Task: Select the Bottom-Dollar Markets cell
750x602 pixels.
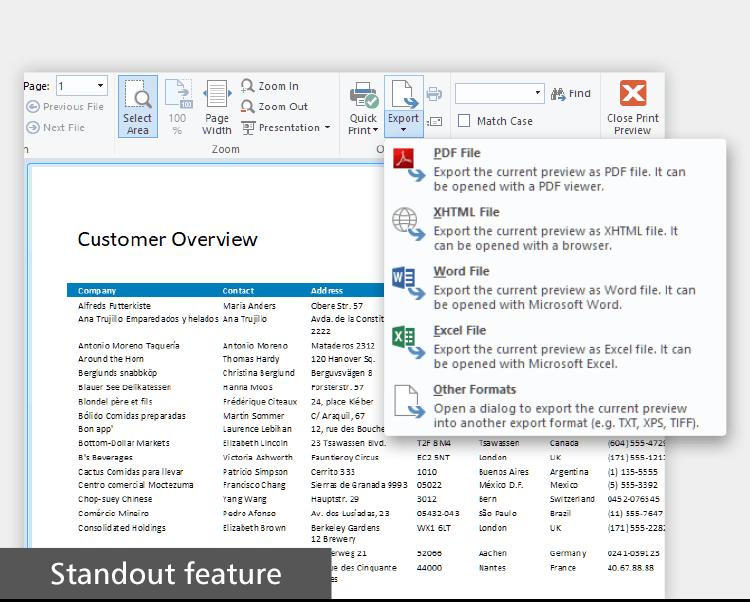Action: (124, 443)
